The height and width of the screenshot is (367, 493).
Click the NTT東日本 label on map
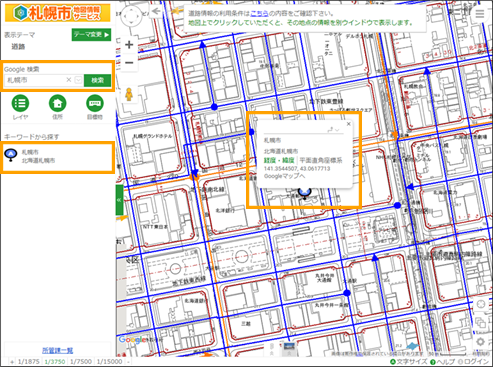coord(154,226)
